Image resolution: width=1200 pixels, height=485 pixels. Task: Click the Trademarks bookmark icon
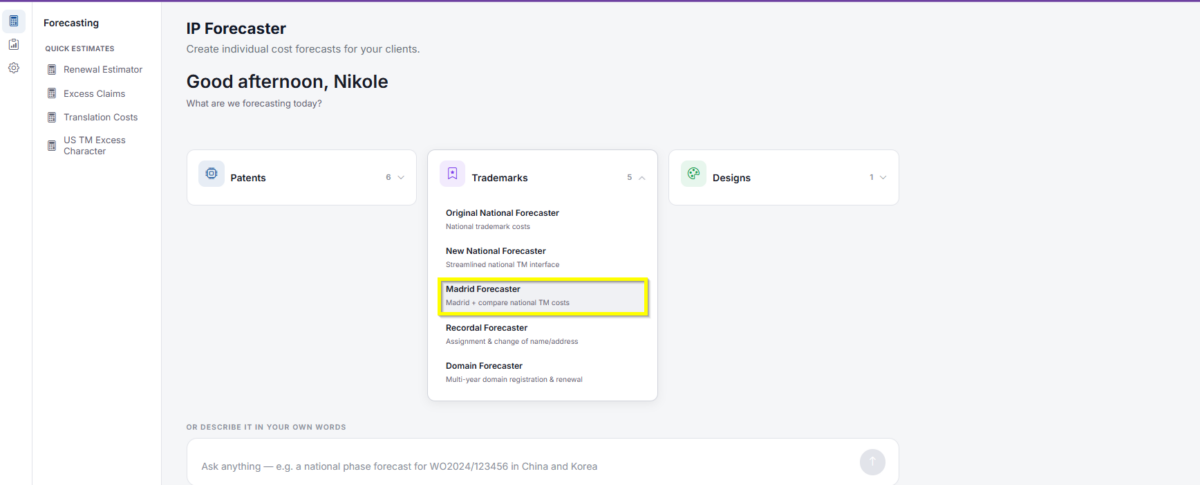pos(452,174)
